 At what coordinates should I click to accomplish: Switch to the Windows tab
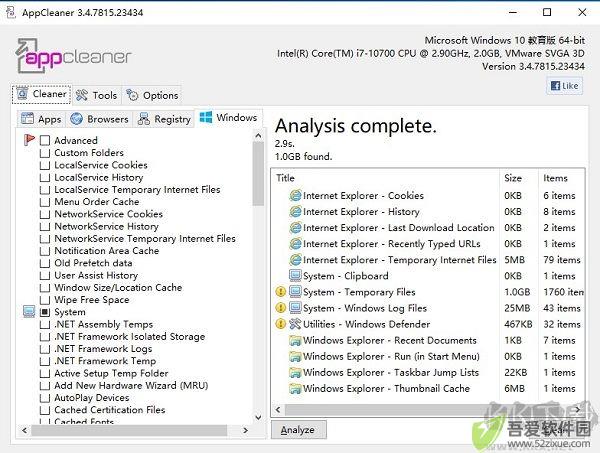click(228, 117)
